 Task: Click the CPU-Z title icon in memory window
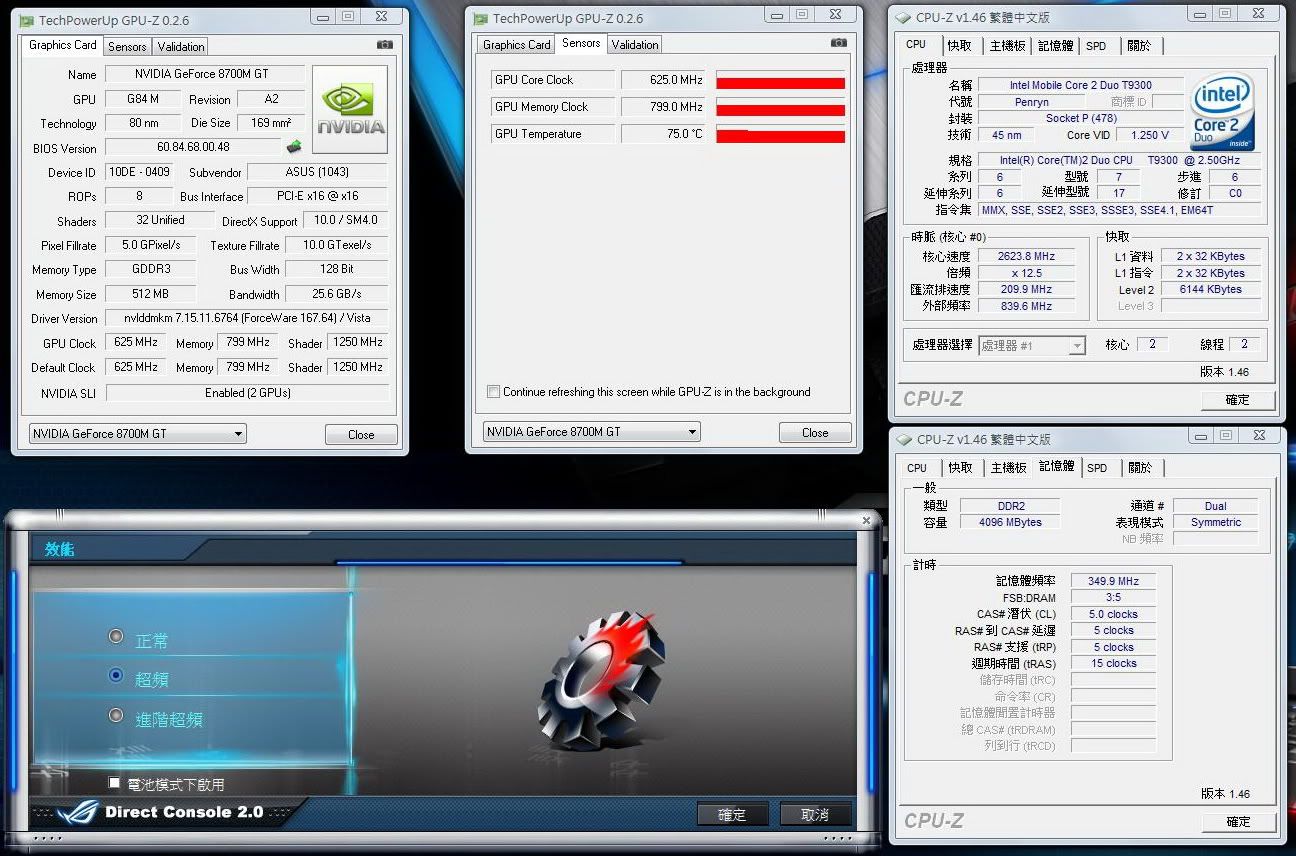point(904,439)
